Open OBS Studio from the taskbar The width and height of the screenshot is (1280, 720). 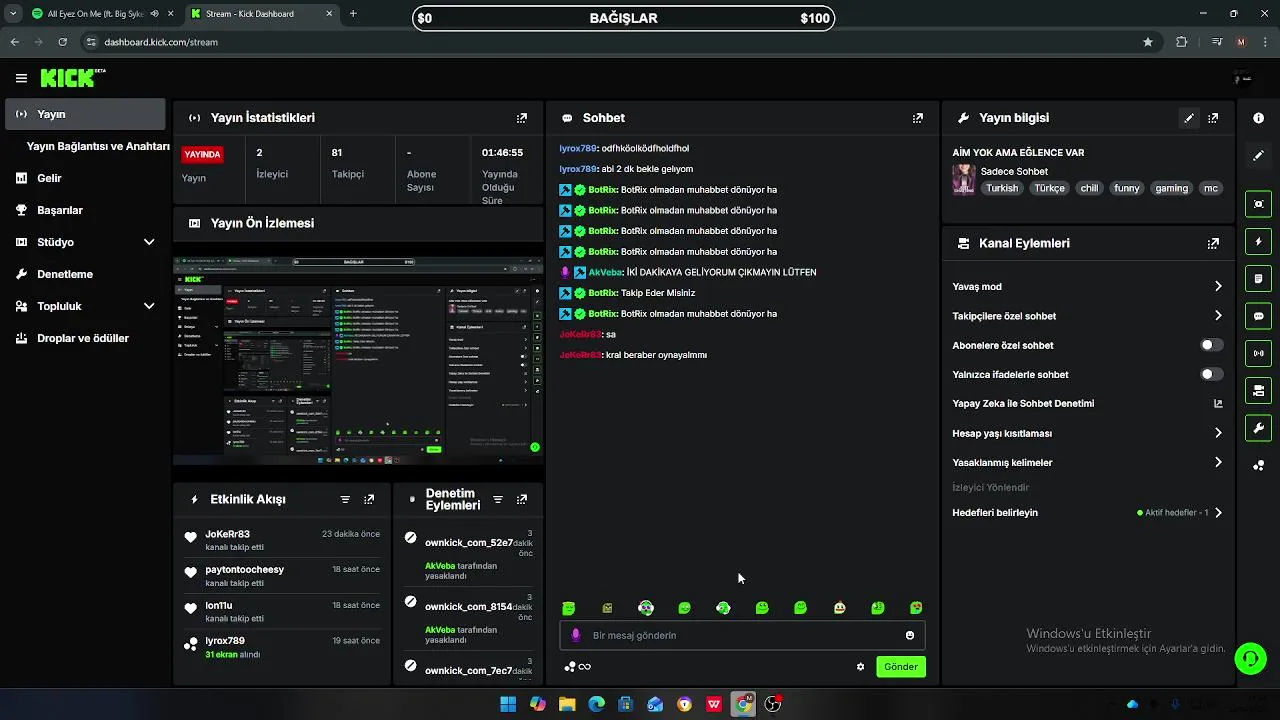(772, 704)
